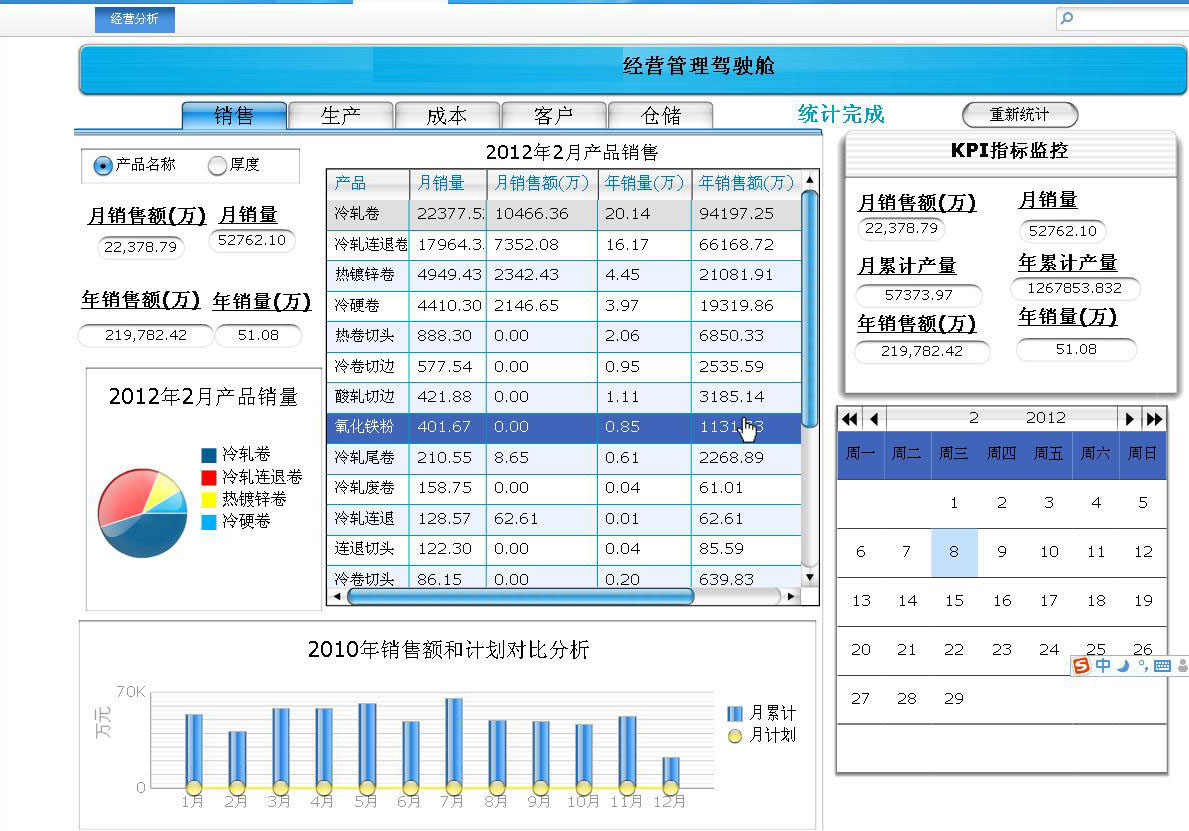
Task: Advance the calendar to the next month
Action: pyautogui.click(x=1129, y=418)
